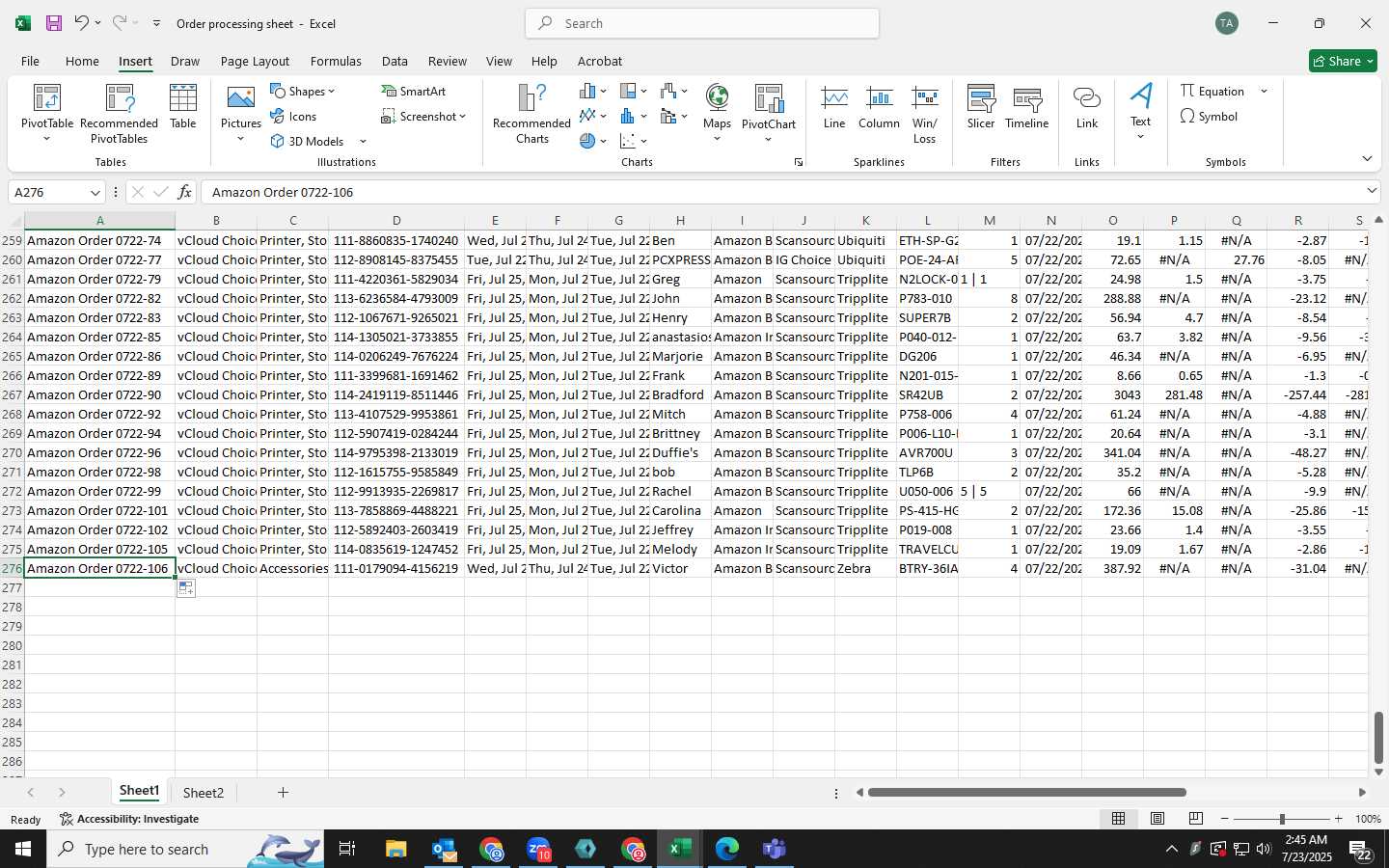Insert a PivotChart

point(769,113)
